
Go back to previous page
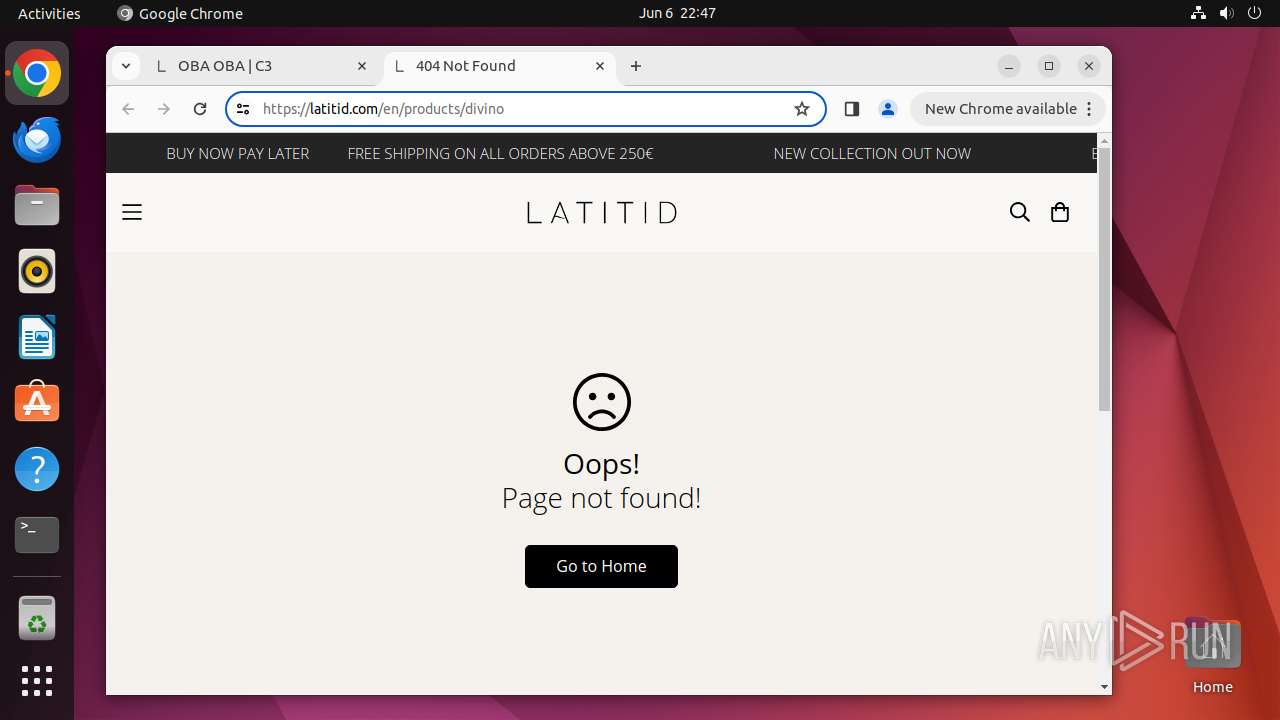(128, 109)
